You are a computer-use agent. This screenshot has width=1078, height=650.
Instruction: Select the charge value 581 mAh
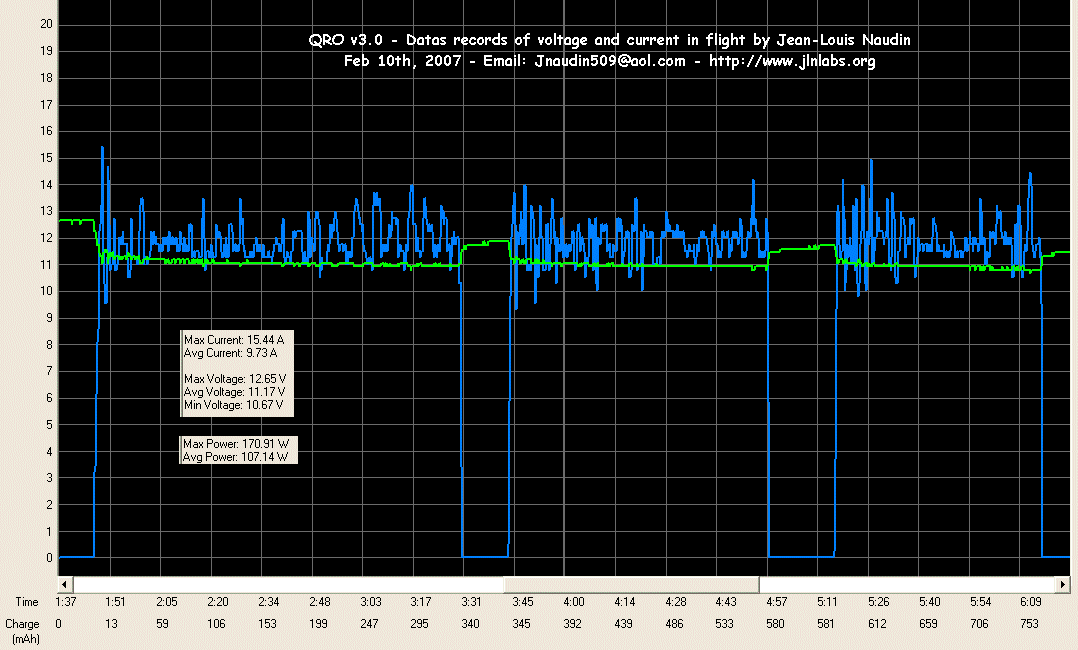[826, 624]
